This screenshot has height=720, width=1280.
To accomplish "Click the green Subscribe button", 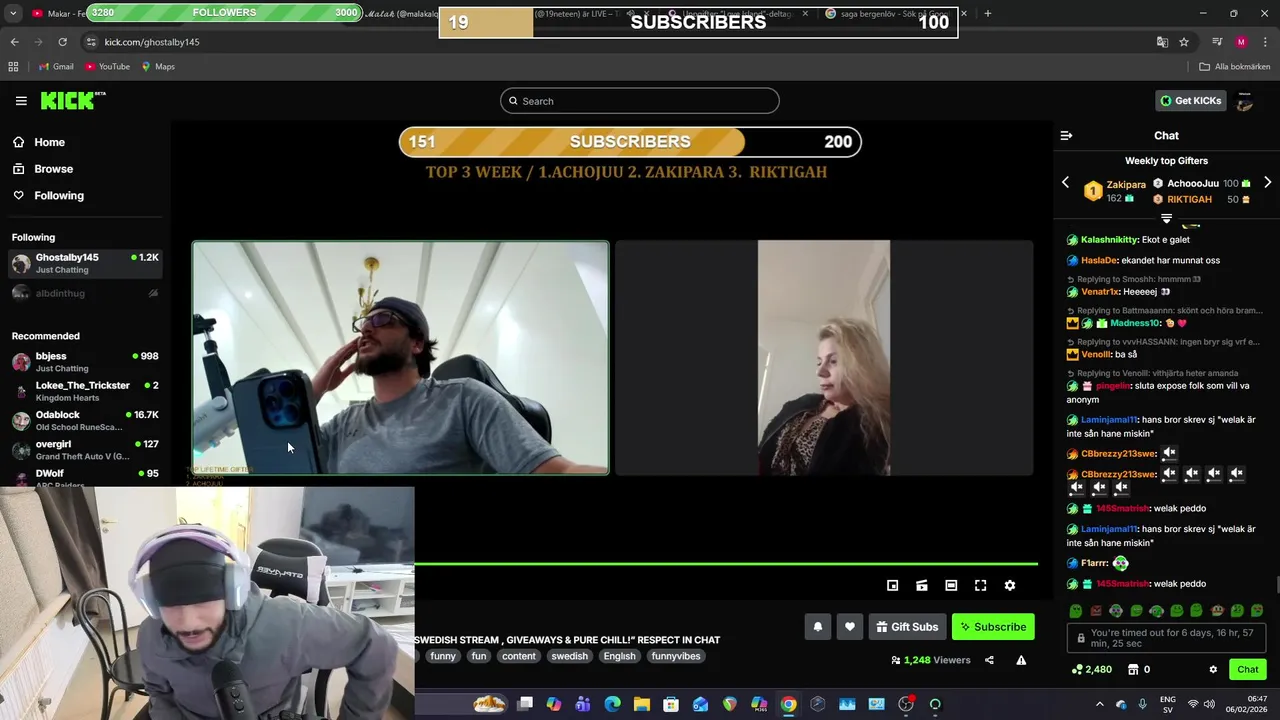I will (993, 627).
